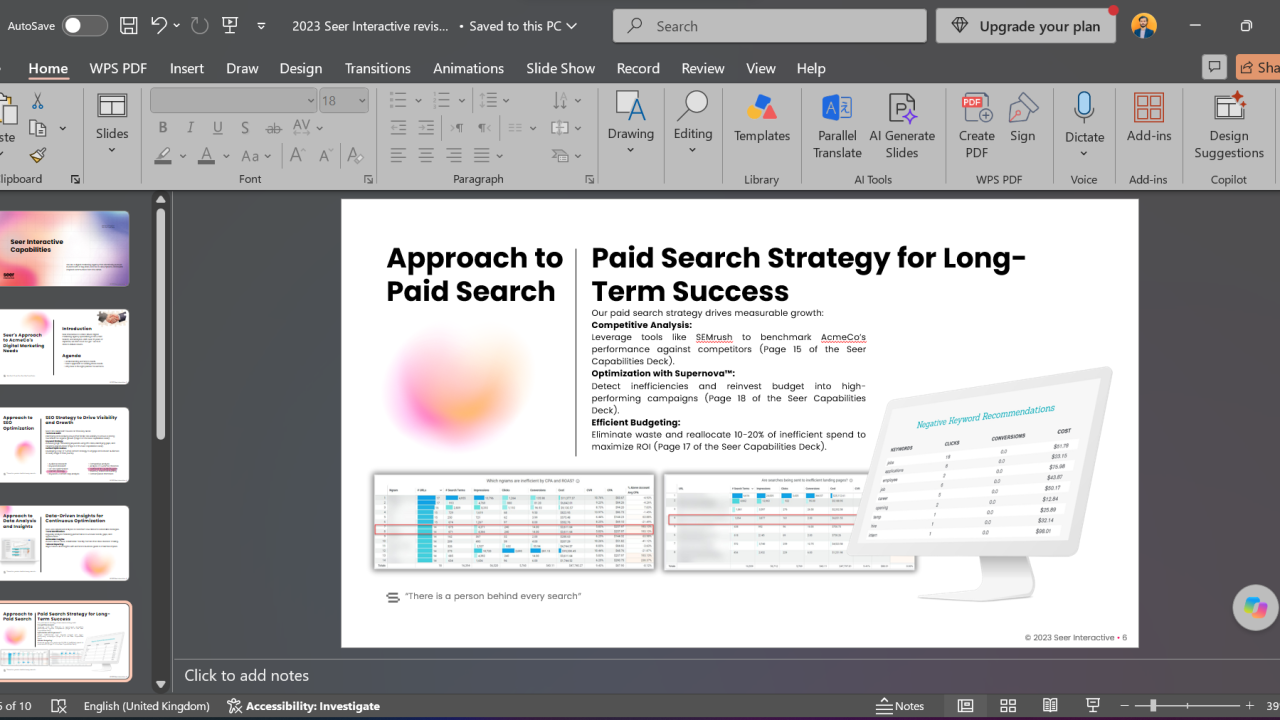Viewport: 1280px width, 720px height.
Task: Click the Create PDF icon
Action: 976,126
